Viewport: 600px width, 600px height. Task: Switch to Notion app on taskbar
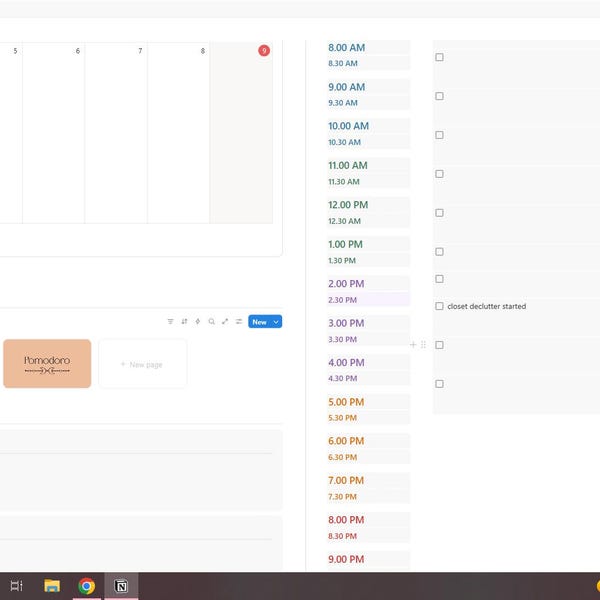tap(121, 586)
